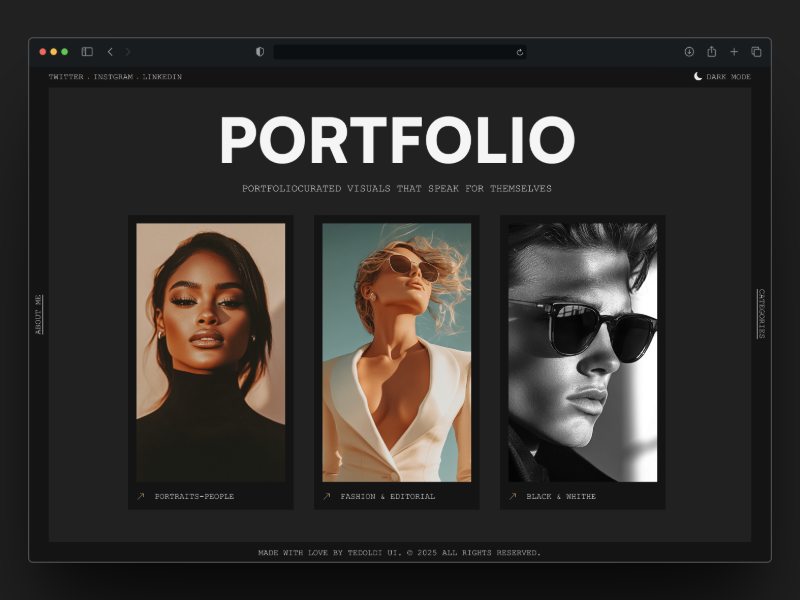Select the ABOUT ME vertical tab
The image size is (800, 600).
click(x=38, y=310)
